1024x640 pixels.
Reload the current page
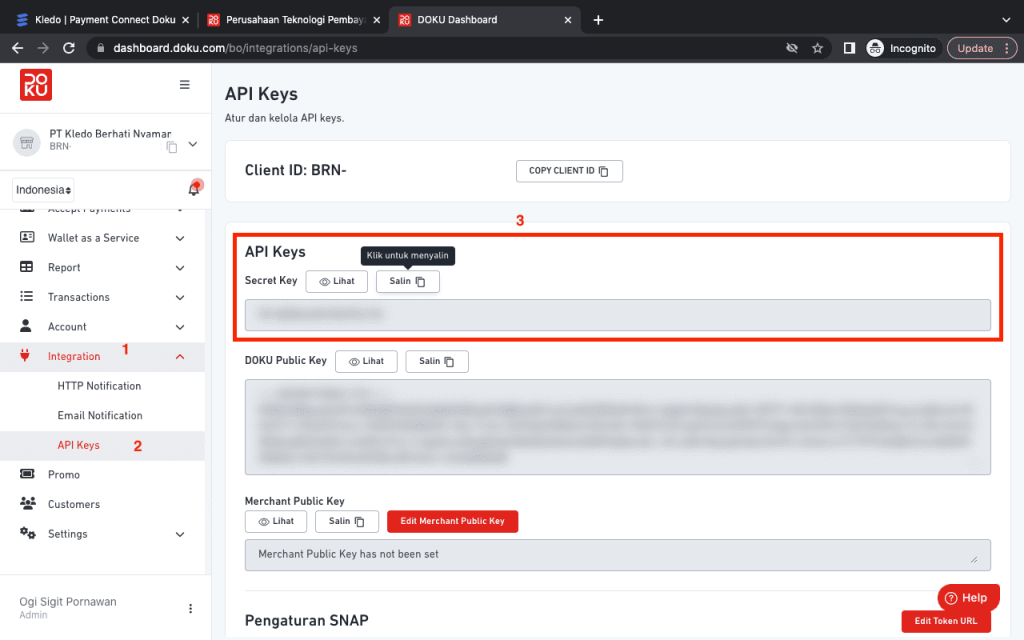(69, 48)
